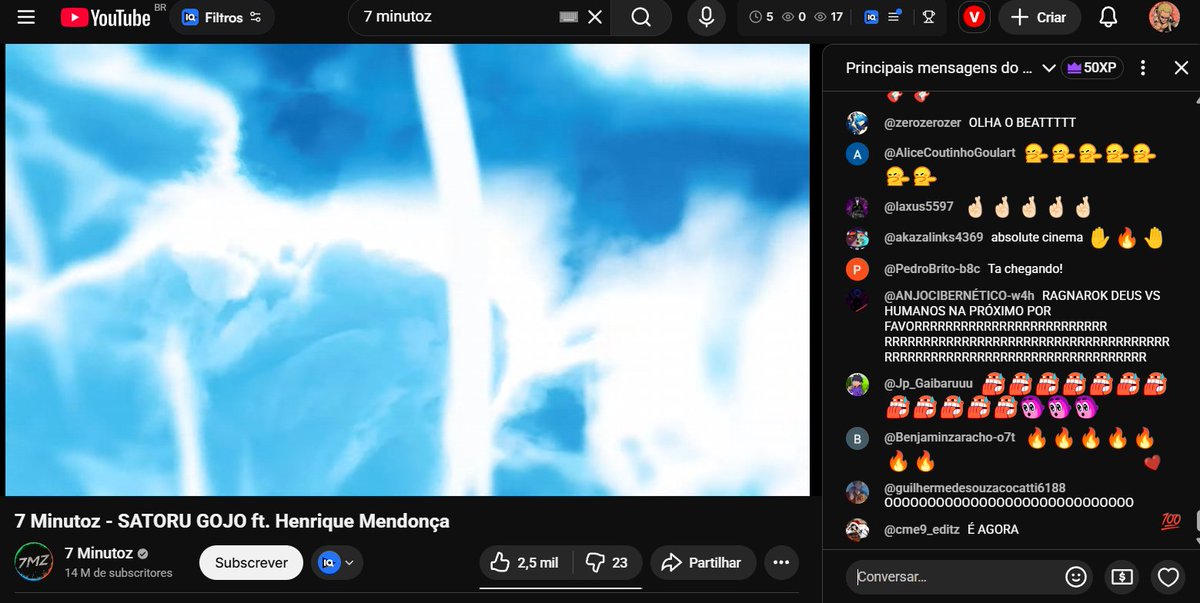Click the vidIQ eye stat showing 17
The height and width of the screenshot is (603, 1200).
[x=829, y=17]
